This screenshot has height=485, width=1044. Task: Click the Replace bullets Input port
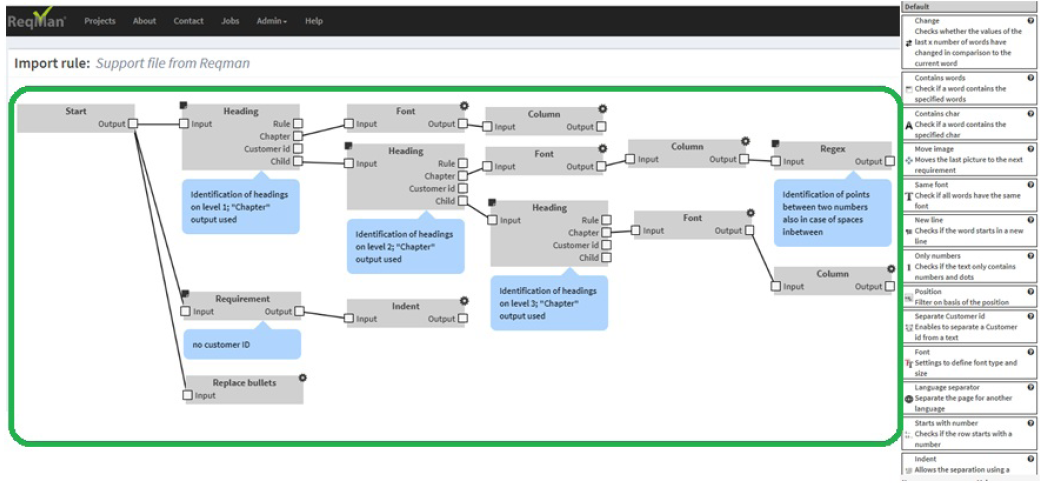click(188, 395)
